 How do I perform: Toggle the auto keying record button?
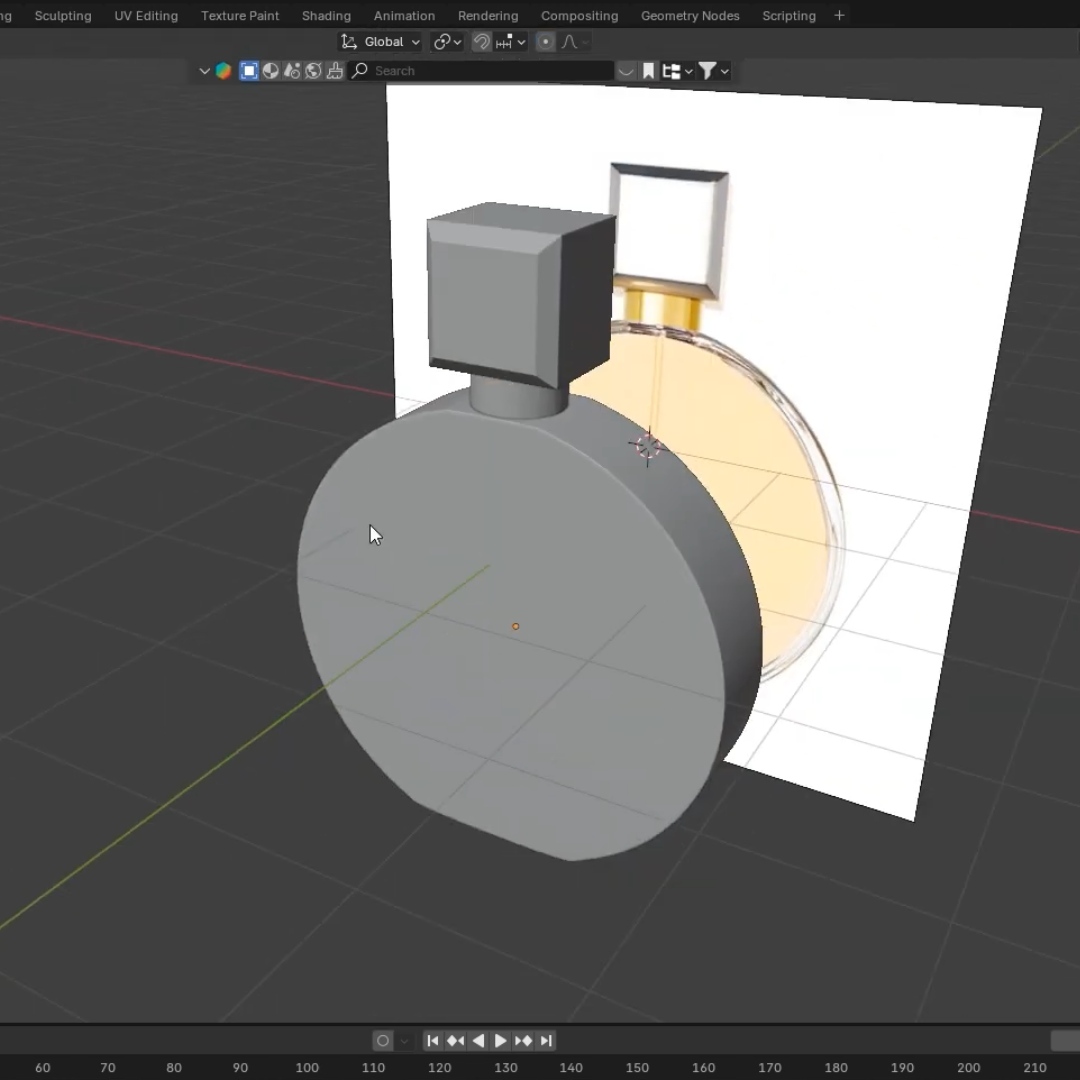coord(382,1041)
